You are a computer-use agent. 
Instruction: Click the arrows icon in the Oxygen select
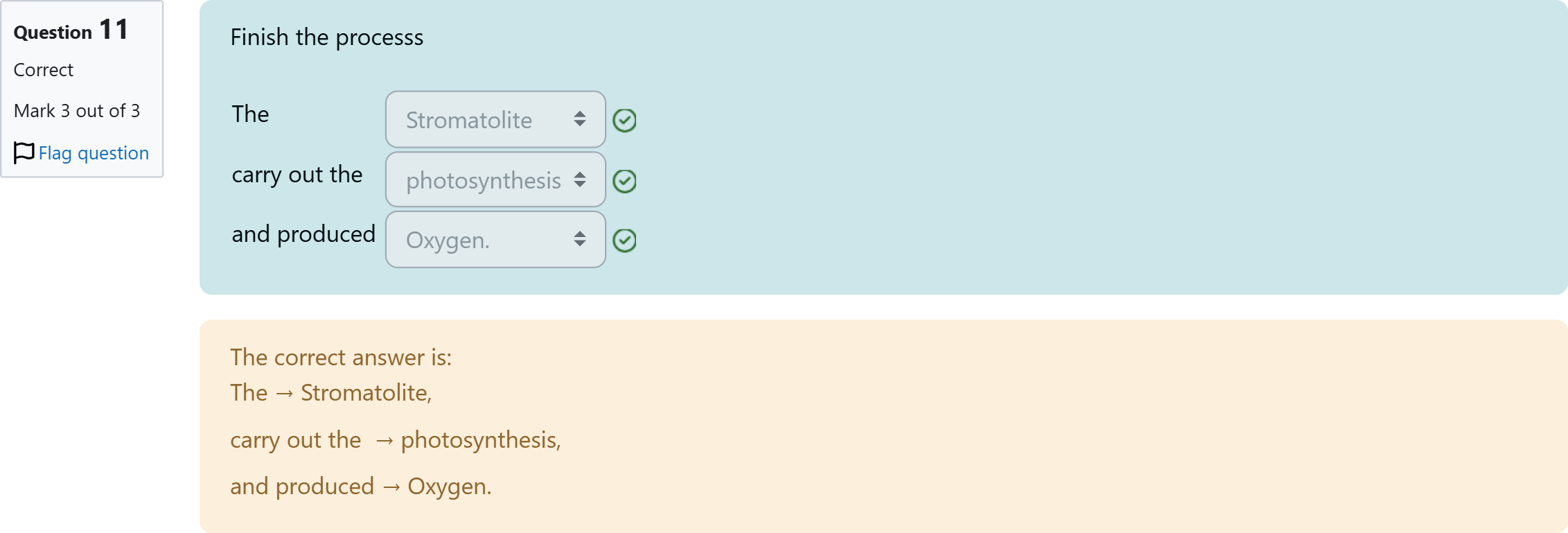tap(580, 240)
